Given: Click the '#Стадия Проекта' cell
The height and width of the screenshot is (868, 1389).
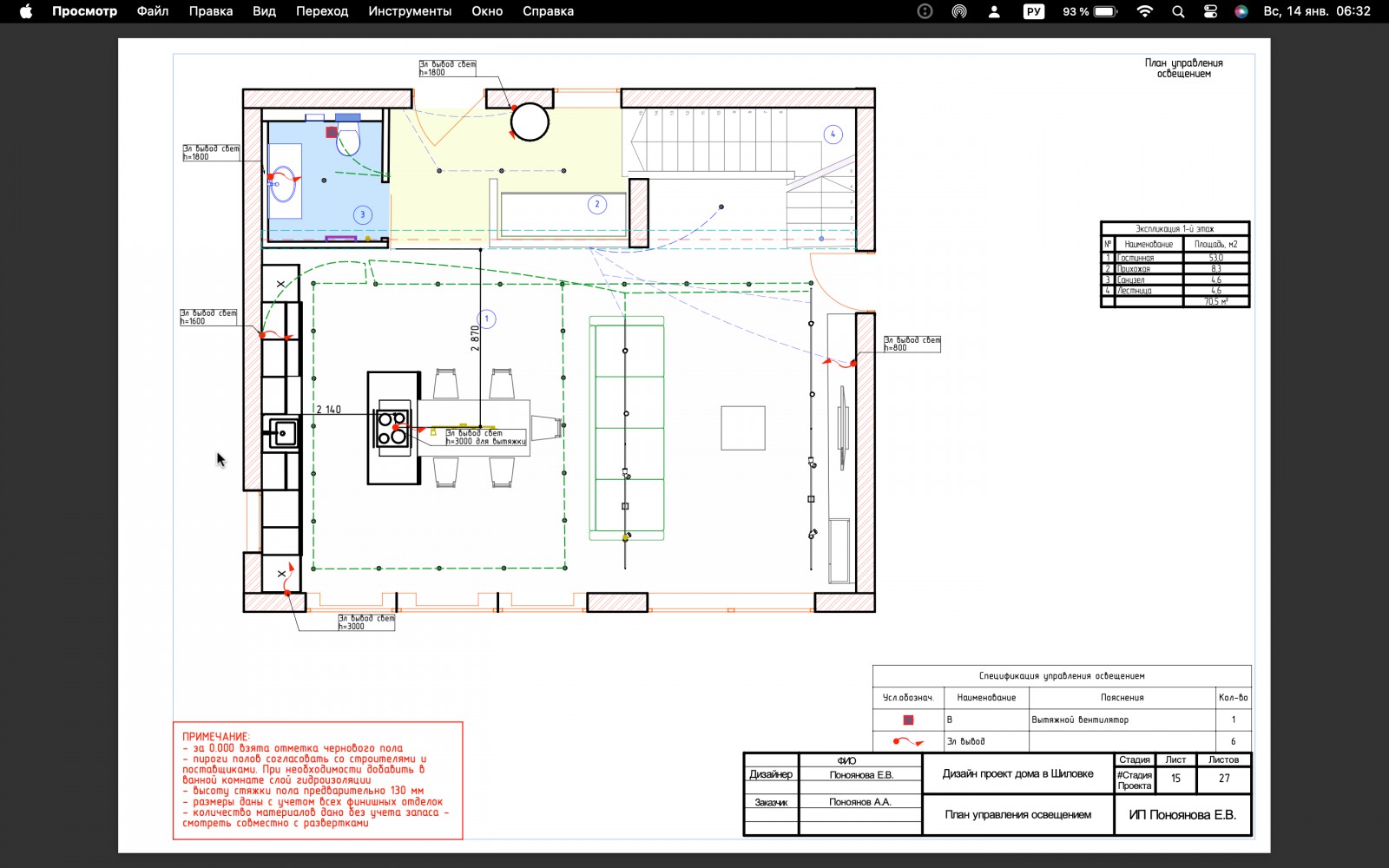Looking at the screenshot, I should (1135, 780).
